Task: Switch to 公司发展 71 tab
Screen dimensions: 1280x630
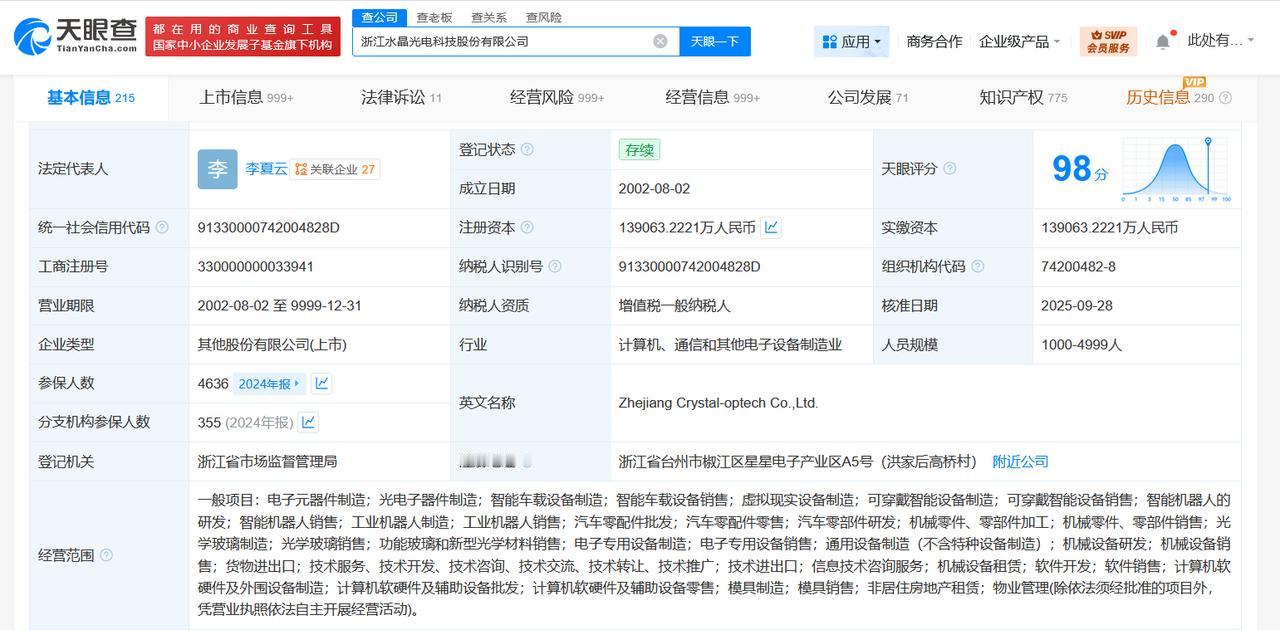Action: (x=867, y=97)
